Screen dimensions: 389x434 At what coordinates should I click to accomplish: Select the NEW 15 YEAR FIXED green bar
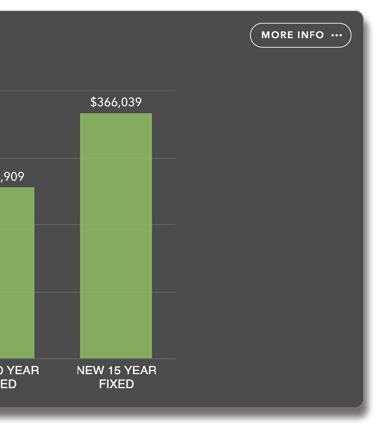pyautogui.click(x=116, y=235)
